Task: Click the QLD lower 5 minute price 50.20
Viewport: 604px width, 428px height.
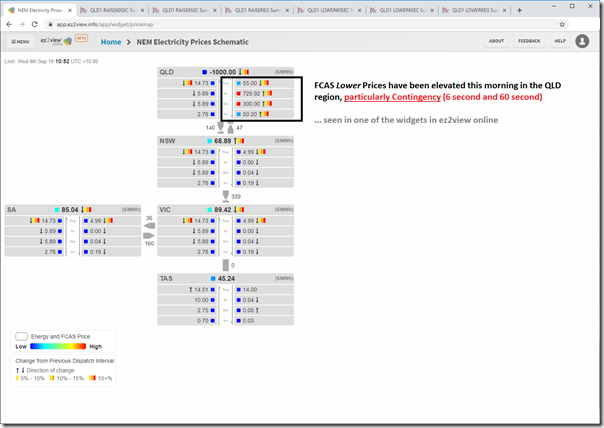Action: pos(250,114)
